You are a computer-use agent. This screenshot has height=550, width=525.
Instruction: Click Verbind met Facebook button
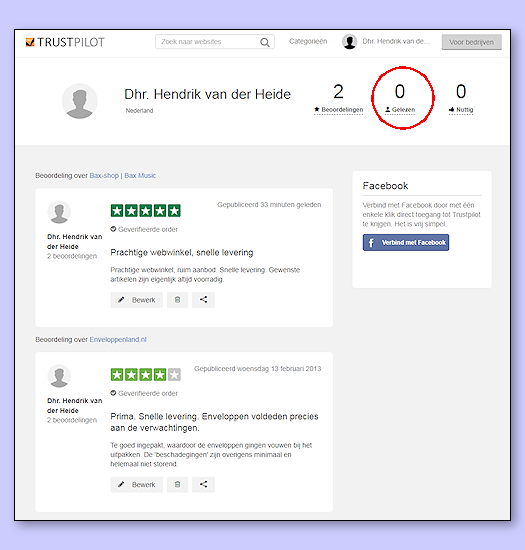point(406,242)
